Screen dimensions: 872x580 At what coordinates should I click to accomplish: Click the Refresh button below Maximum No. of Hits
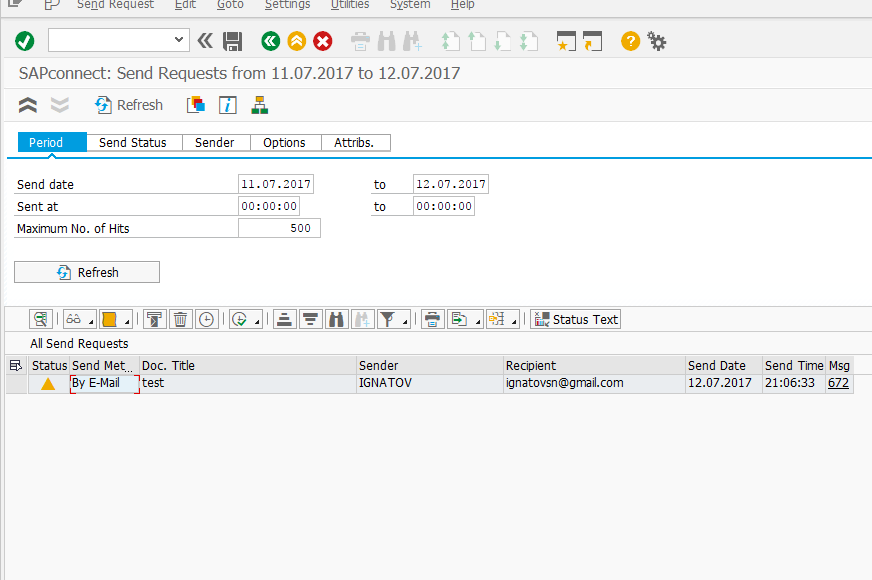87,272
